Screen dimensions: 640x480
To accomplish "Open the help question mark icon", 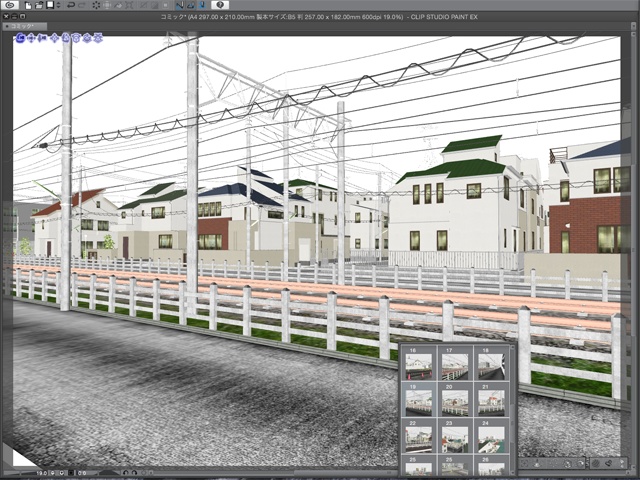I will point(220,5).
